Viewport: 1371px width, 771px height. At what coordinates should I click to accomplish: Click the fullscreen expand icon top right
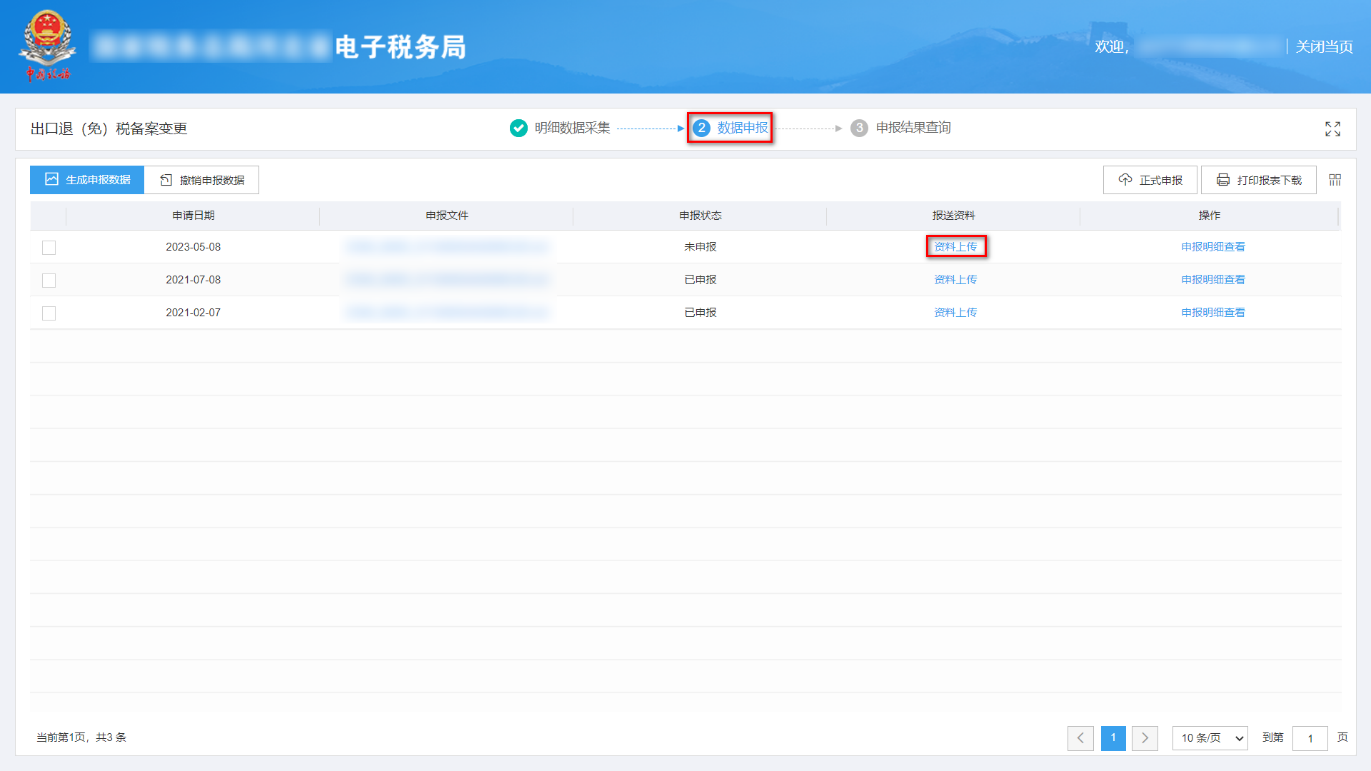1333,128
